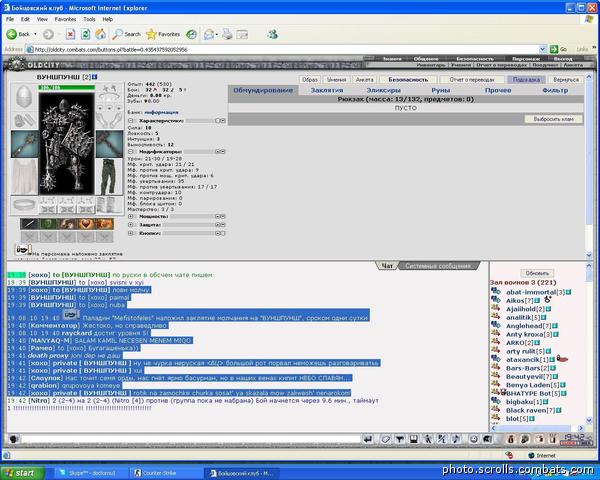Expand the Защита section
This screenshot has height=480, width=600.
[133, 226]
